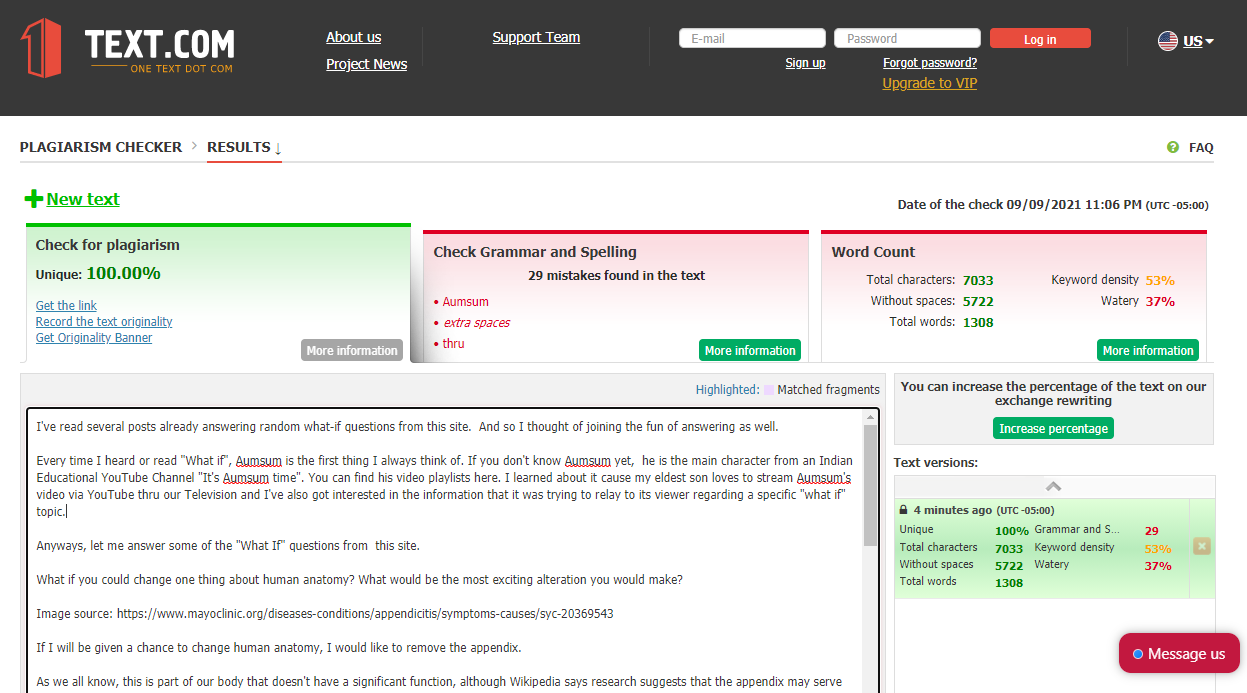Click the mayoclinic image source URL text
Viewport: 1247px width, 693px height.
click(x=365, y=614)
